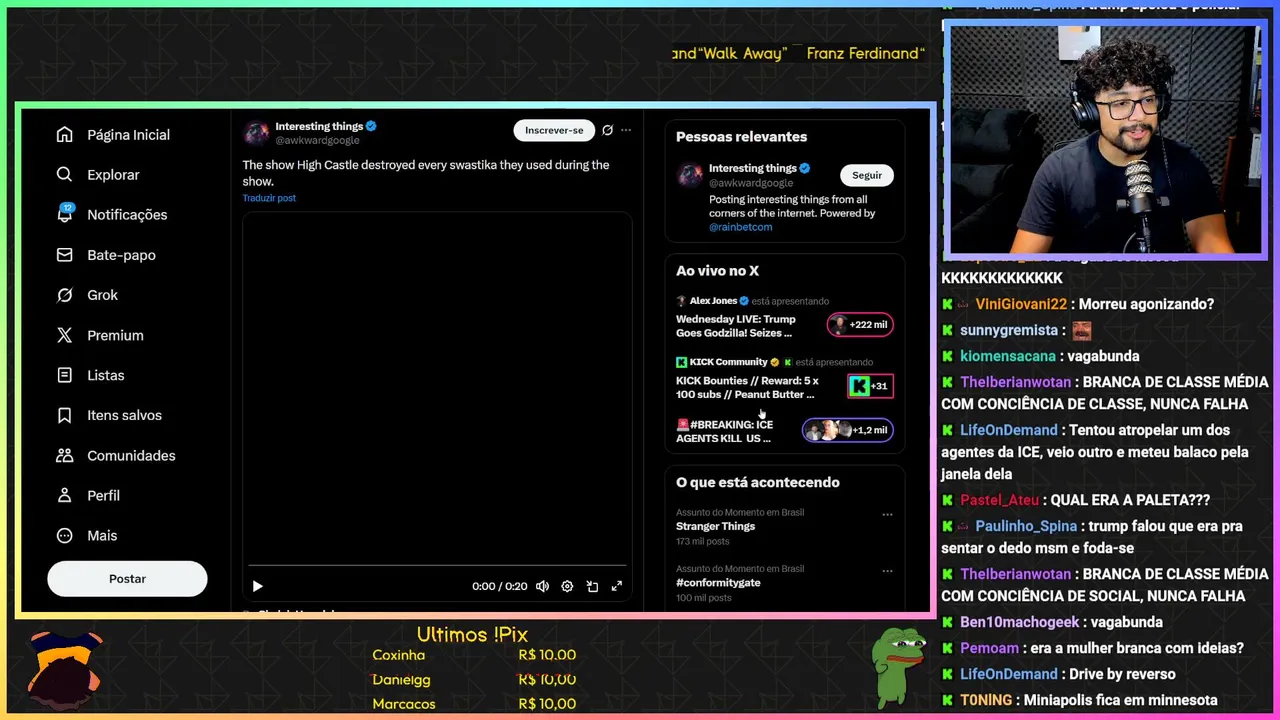
Task: Open Grok icon in sidebar
Action: (65, 295)
